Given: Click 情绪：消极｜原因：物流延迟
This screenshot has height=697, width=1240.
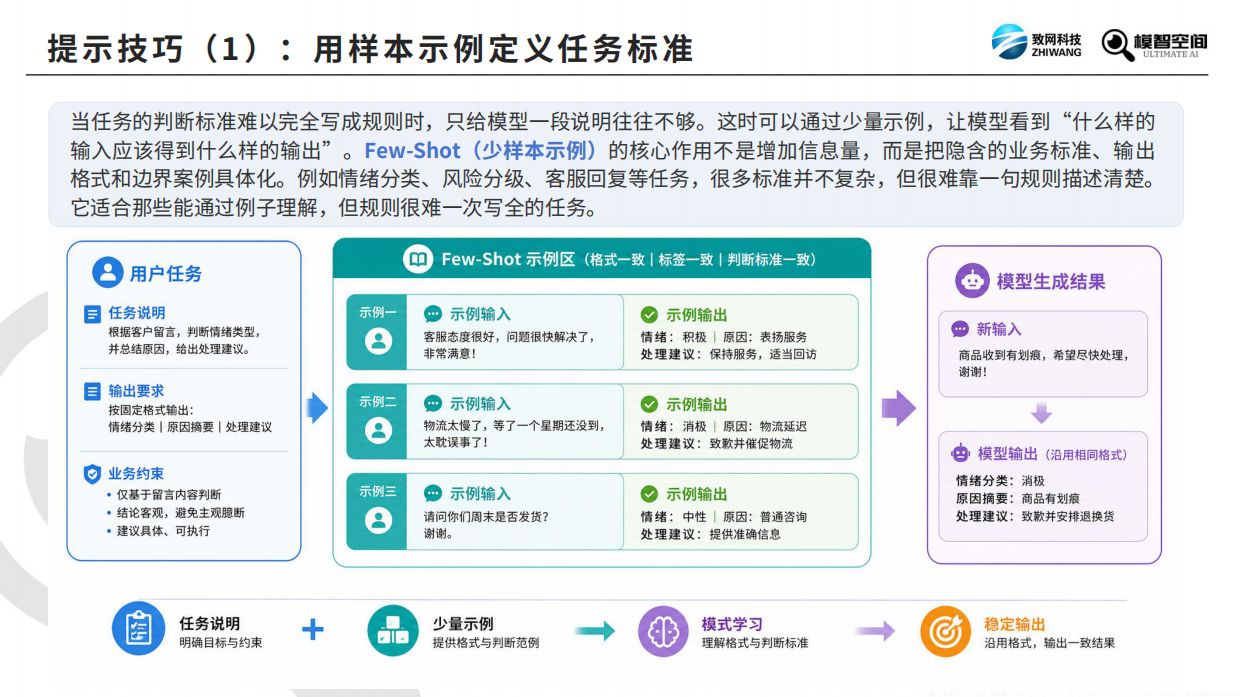Looking at the screenshot, I should 724,427.
